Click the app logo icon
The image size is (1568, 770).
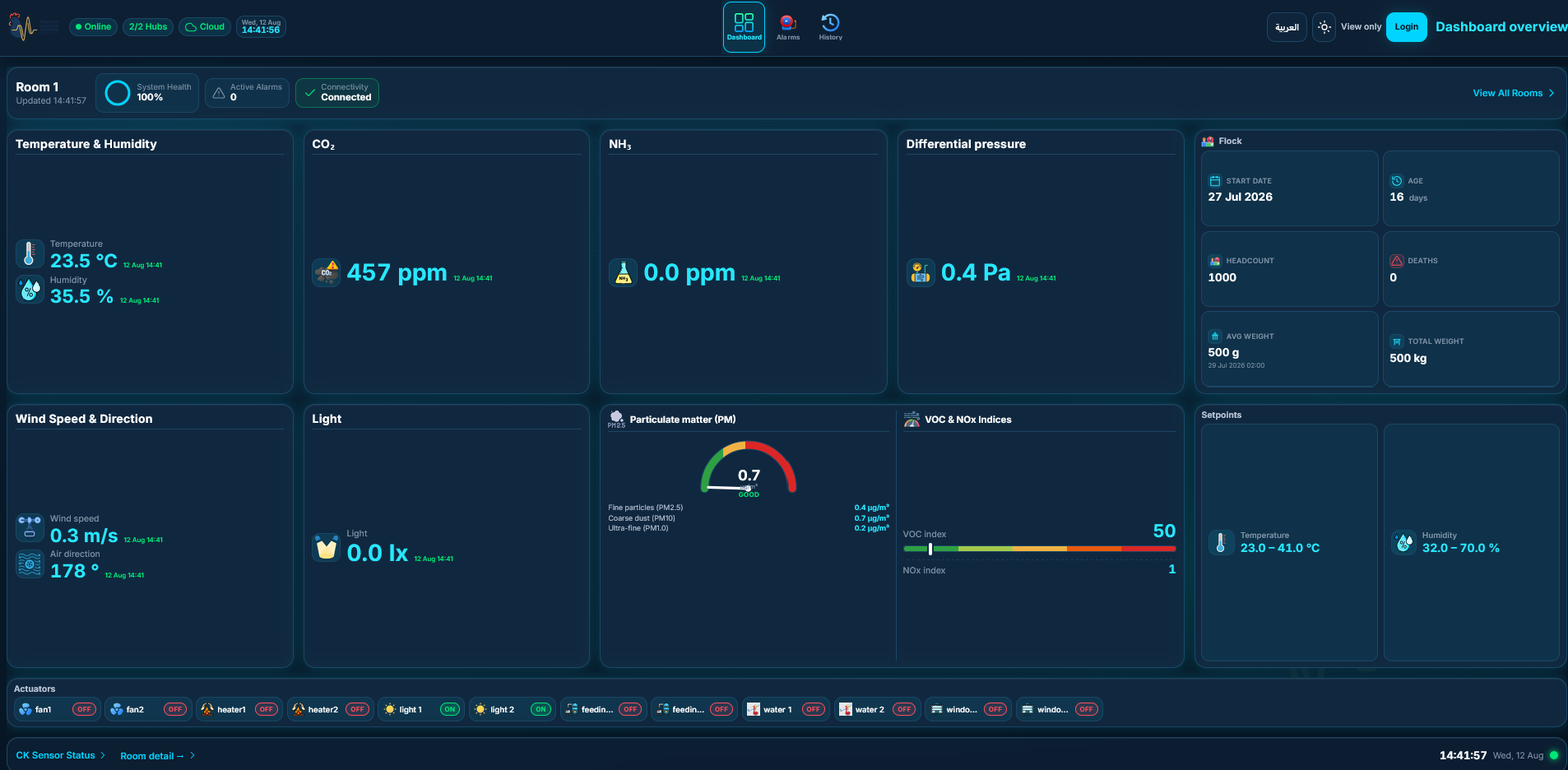tap(23, 27)
